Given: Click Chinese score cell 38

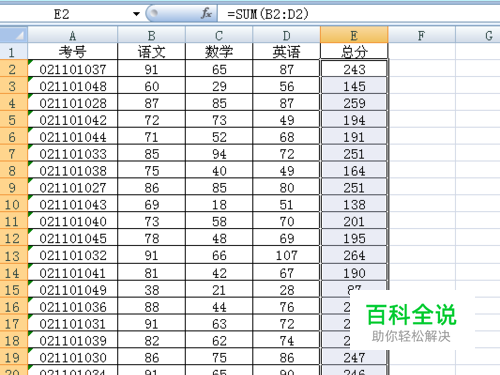Looking at the screenshot, I should [x=152, y=290].
